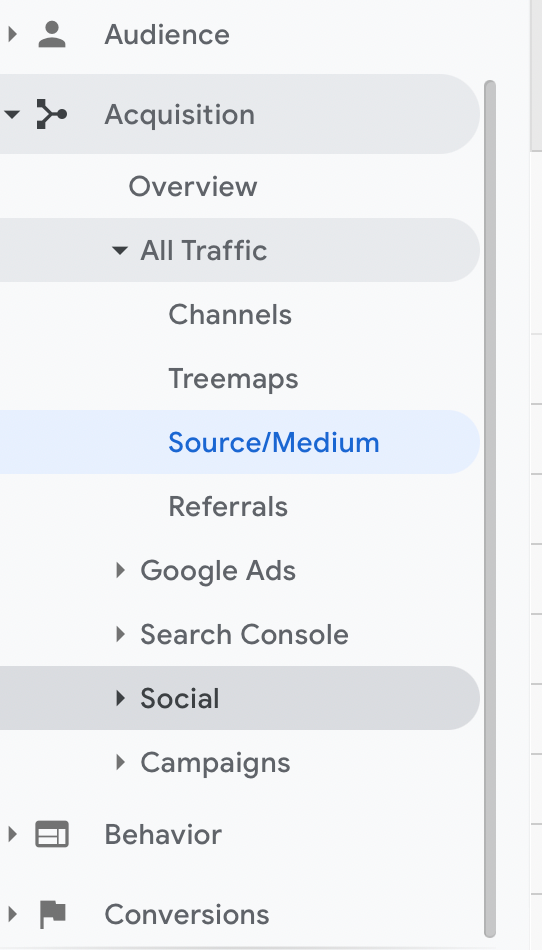
Task: Click the Social menu label
Action: click(x=180, y=698)
